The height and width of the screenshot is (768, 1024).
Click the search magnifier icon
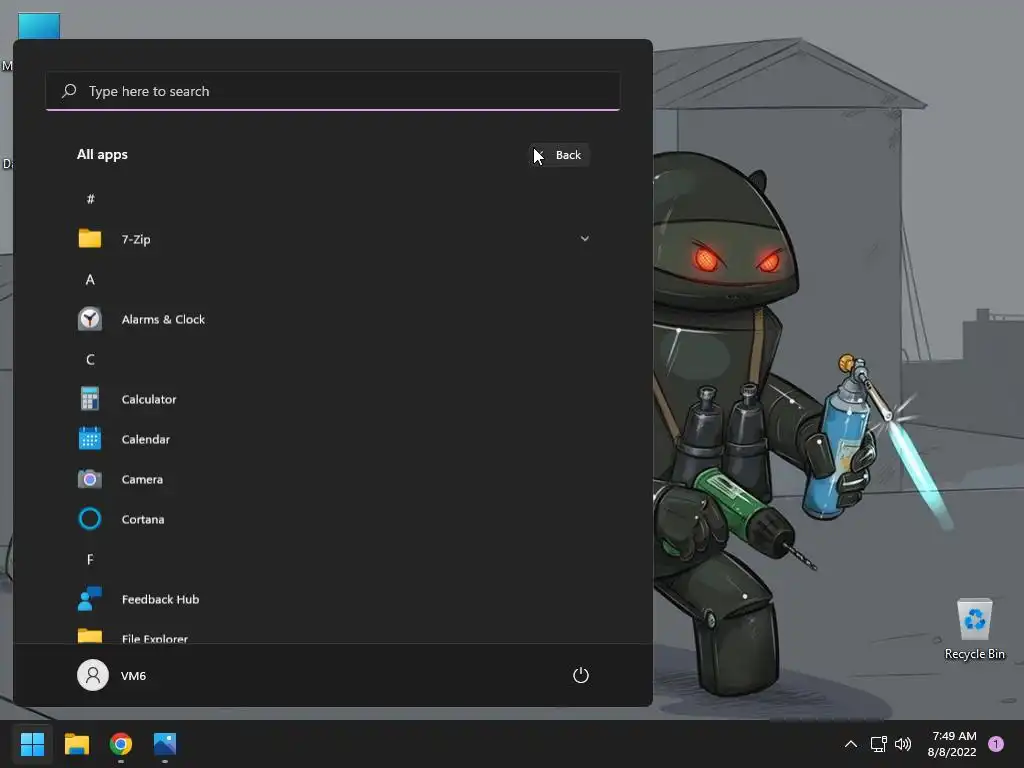[x=69, y=91]
